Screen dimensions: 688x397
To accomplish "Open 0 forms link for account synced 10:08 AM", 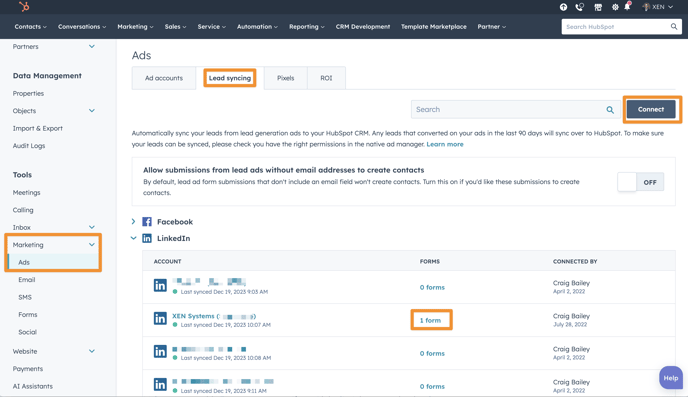I will pyautogui.click(x=432, y=353).
